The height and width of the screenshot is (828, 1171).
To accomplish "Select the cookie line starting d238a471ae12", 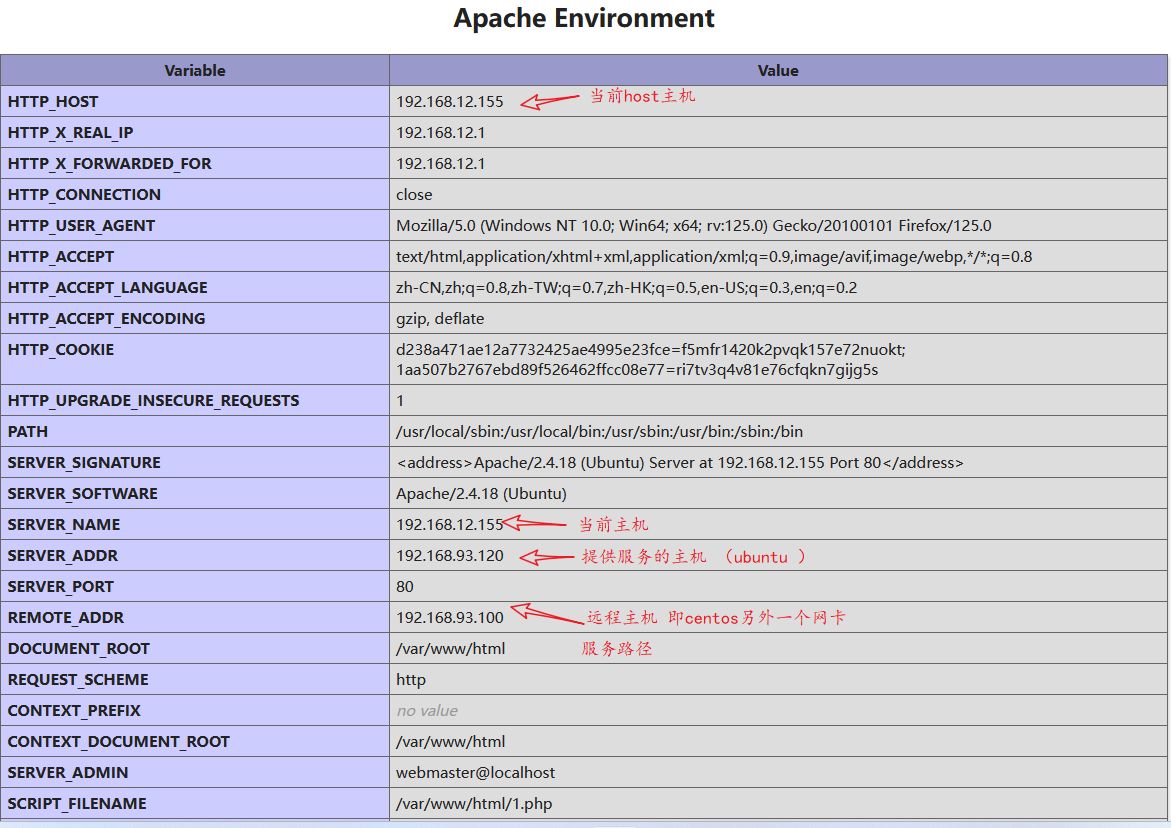I will 650,349.
